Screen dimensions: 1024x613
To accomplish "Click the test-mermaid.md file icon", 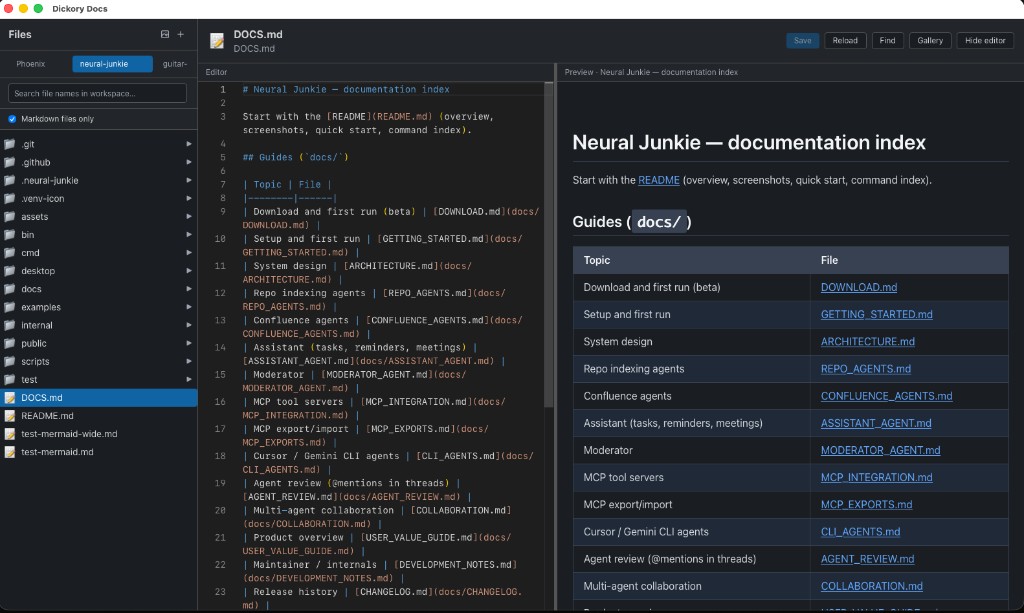I will 10,452.
